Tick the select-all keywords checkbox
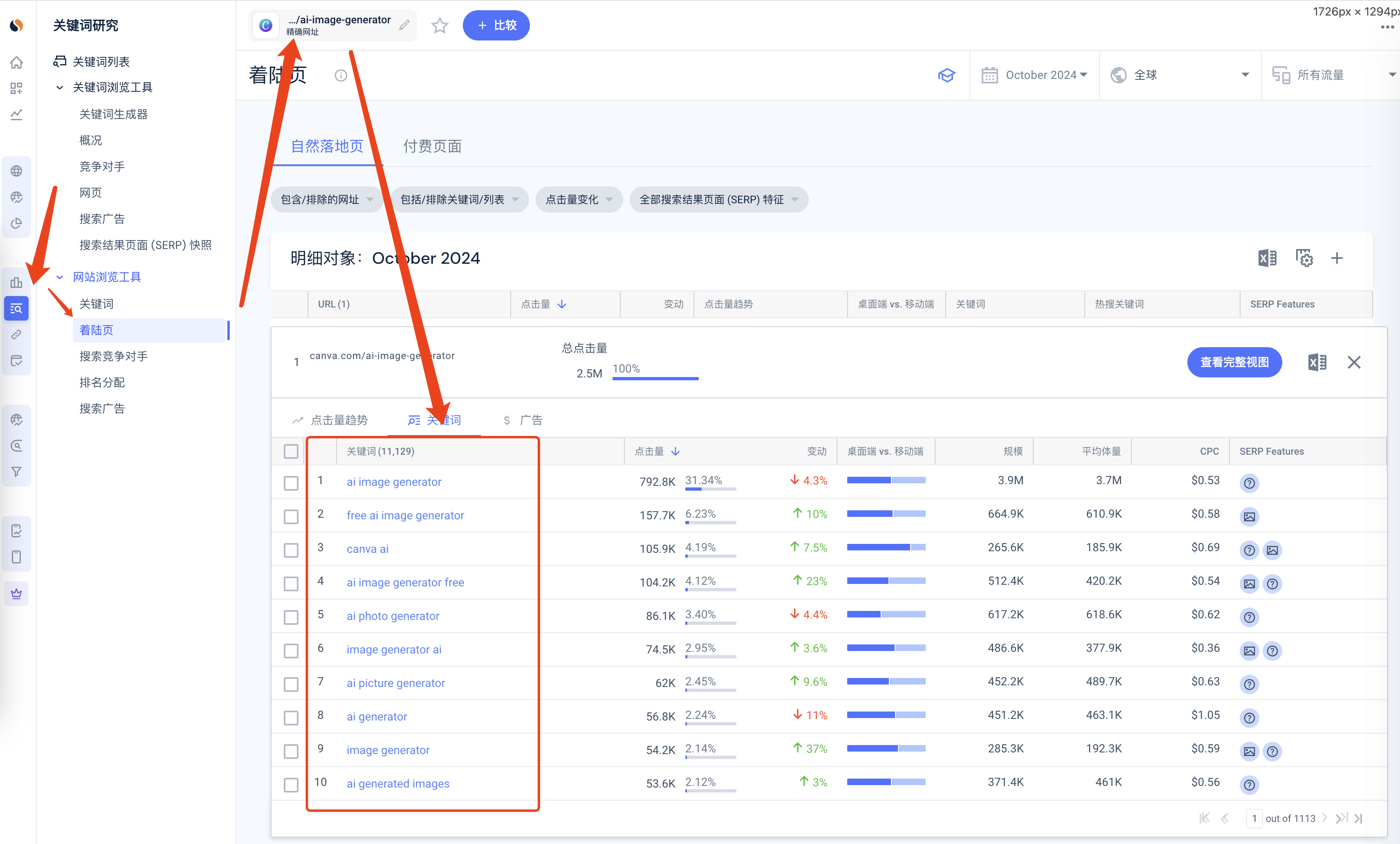This screenshot has height=844, width=1400. click(x=291, y=451)
